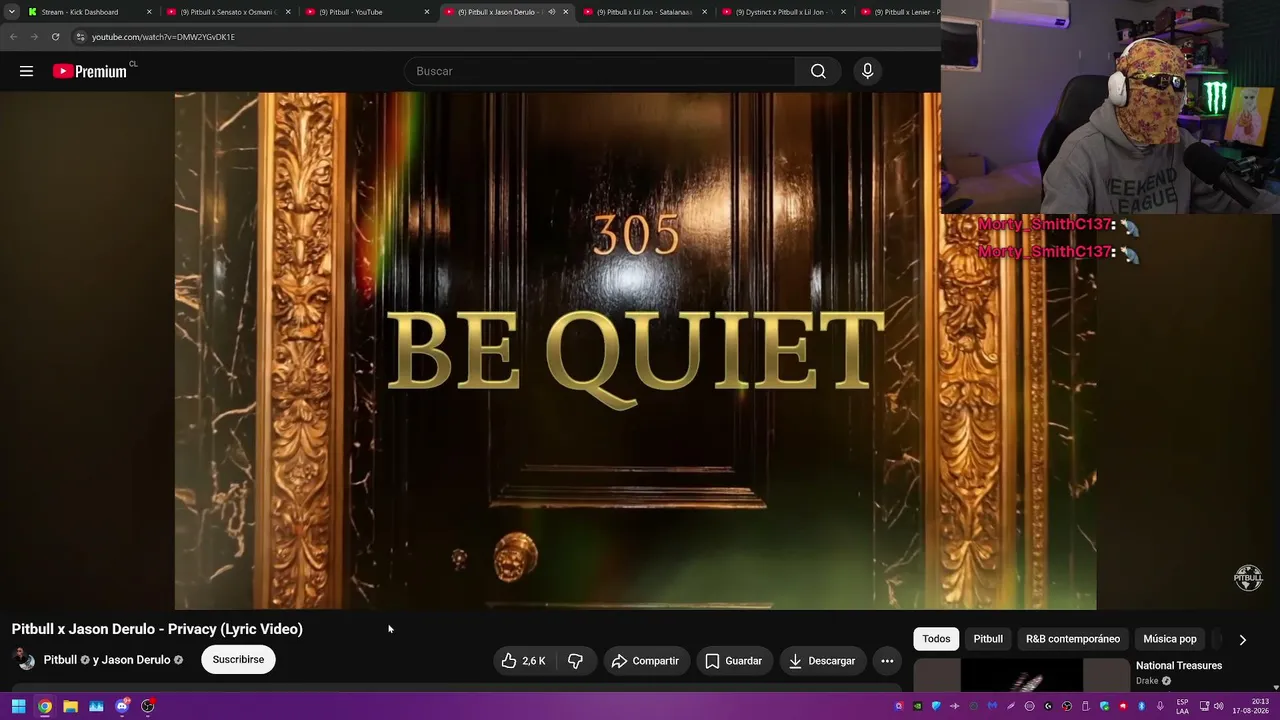Image resolution: width=1280 pixels, height=720 pixels.
Task: Open the Photos app from the taskbar
Action: tap(96, 706)
